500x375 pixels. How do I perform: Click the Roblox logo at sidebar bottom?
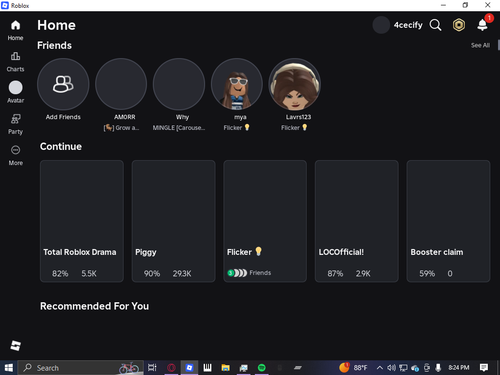15,345
